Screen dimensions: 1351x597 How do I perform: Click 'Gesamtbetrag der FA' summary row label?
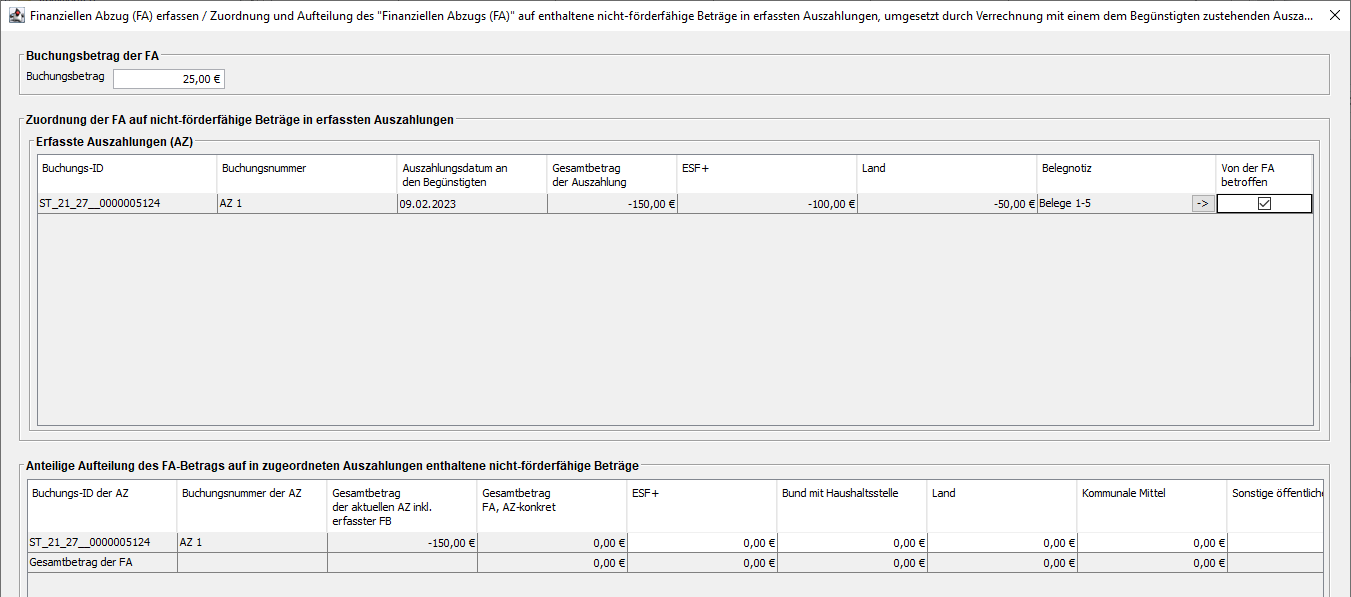pyautogui.click(x=102, y=563)
